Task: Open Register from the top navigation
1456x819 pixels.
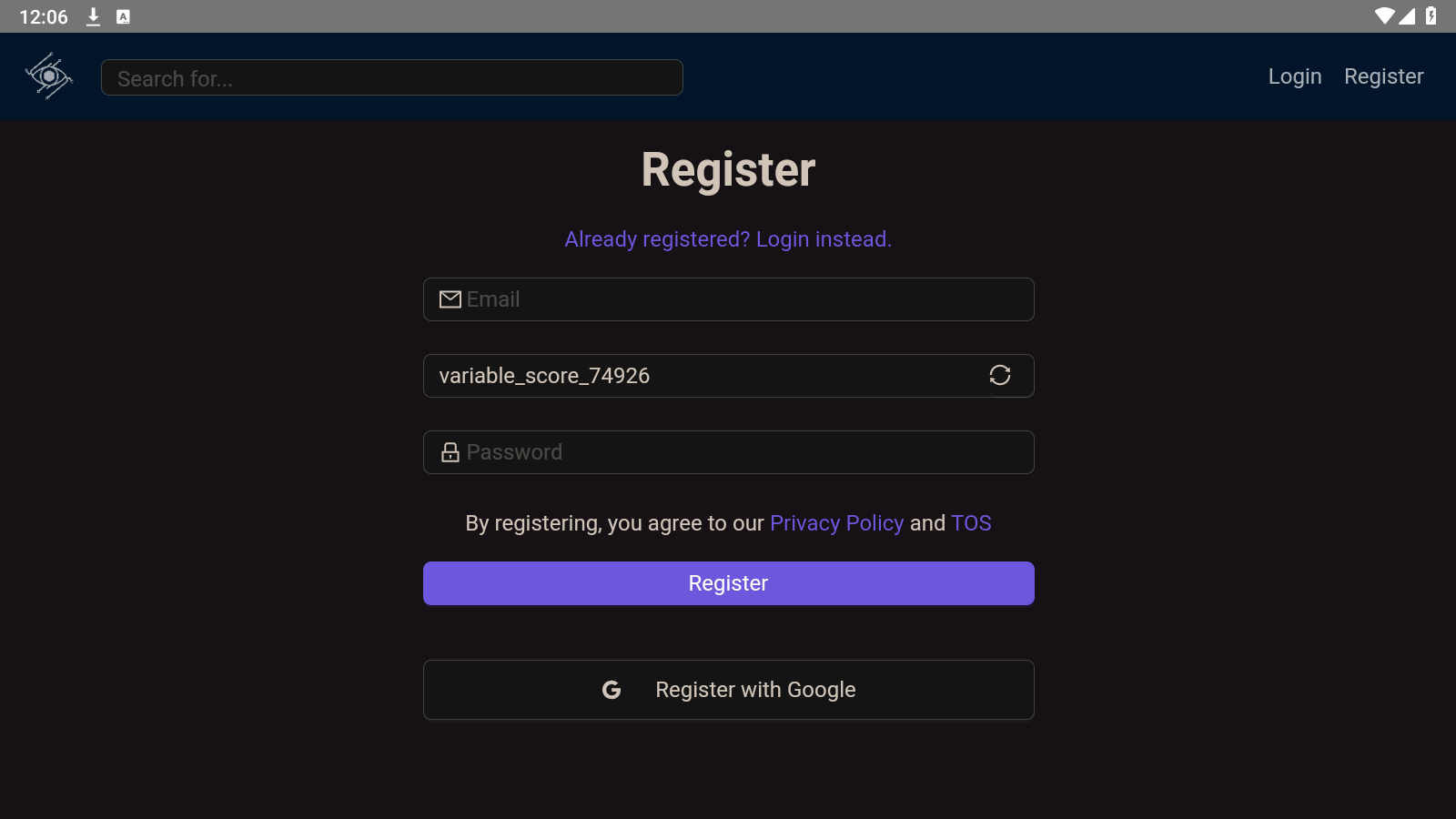Action: tap(1383, 76)
